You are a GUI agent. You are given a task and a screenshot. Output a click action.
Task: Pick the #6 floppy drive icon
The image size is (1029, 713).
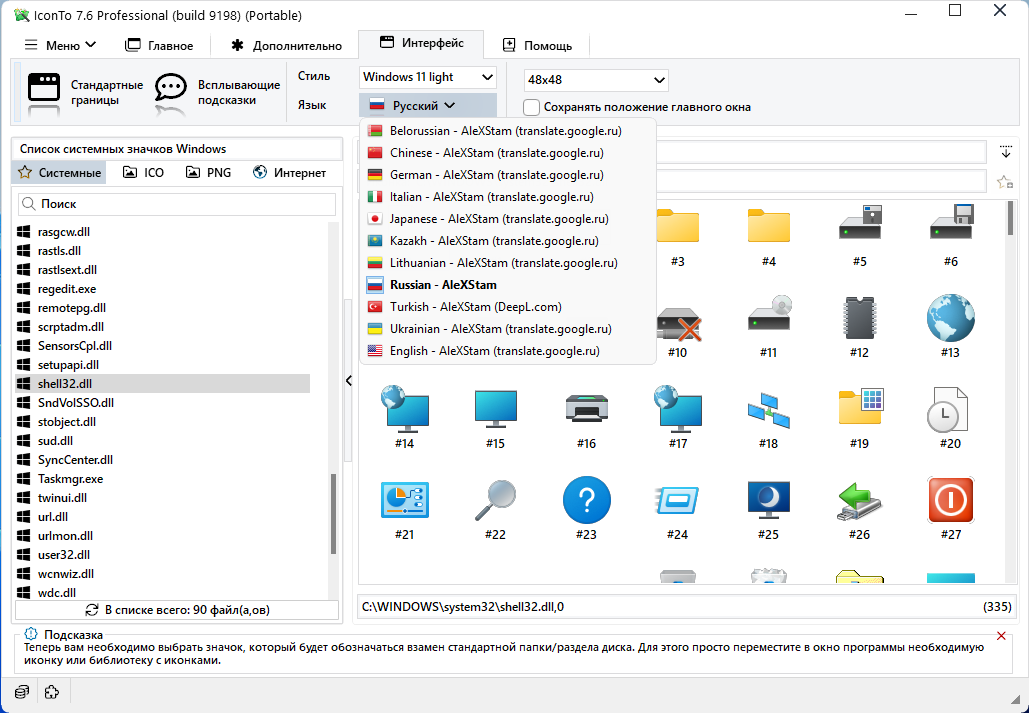tap(951, 223)
